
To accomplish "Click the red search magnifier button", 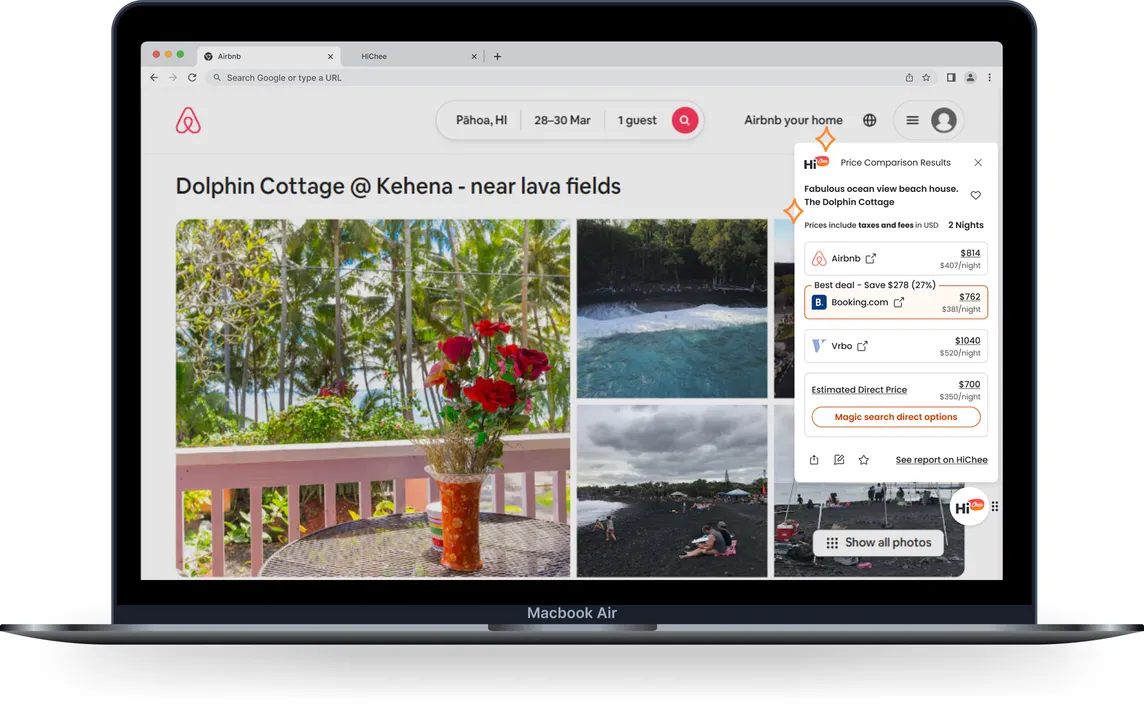I will tap(684, 120).
